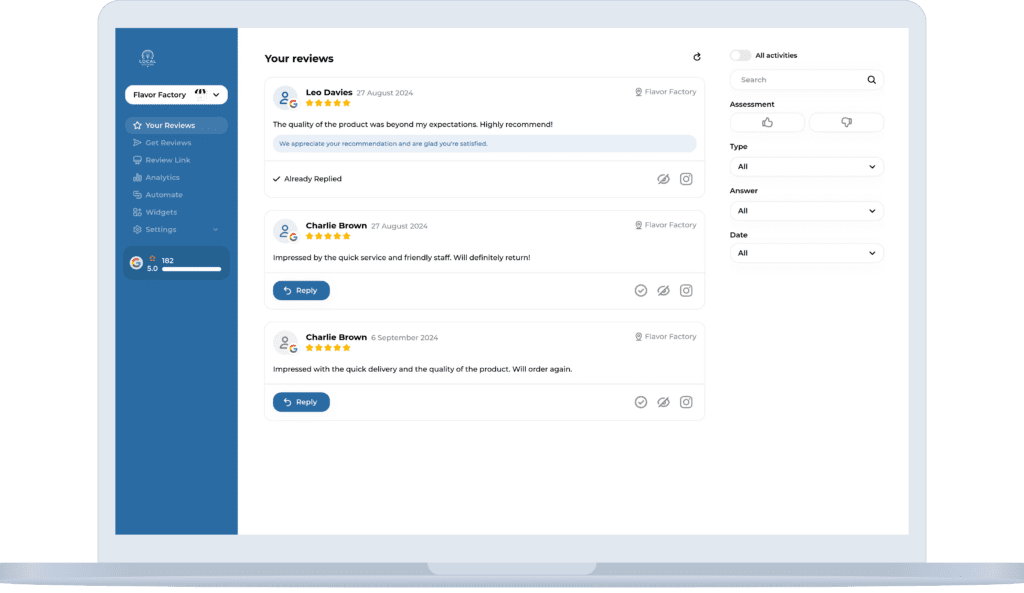Click the refresh icon above the reviews list
This screenshot has height=593, width=1024.
pyautogui.click(x=698, y=58)
